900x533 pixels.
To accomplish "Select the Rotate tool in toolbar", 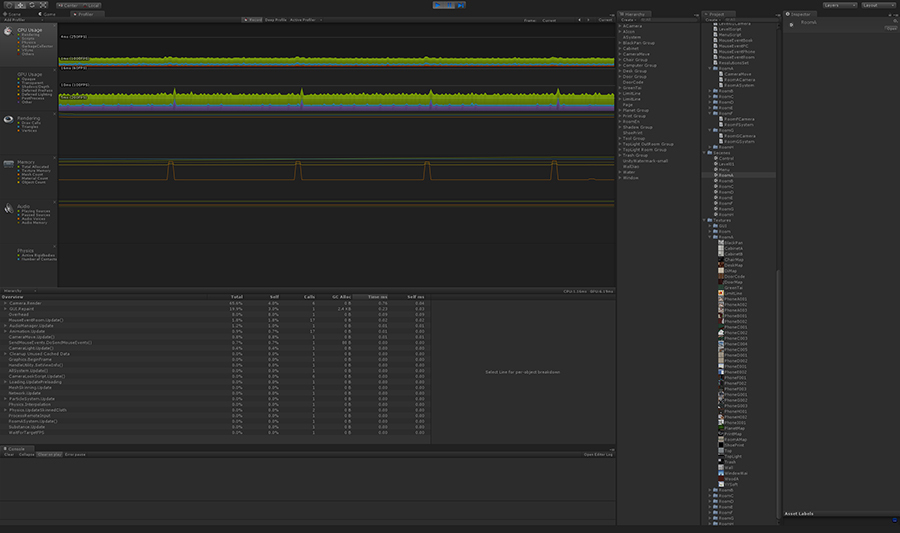I will click(x=32, y=5).
